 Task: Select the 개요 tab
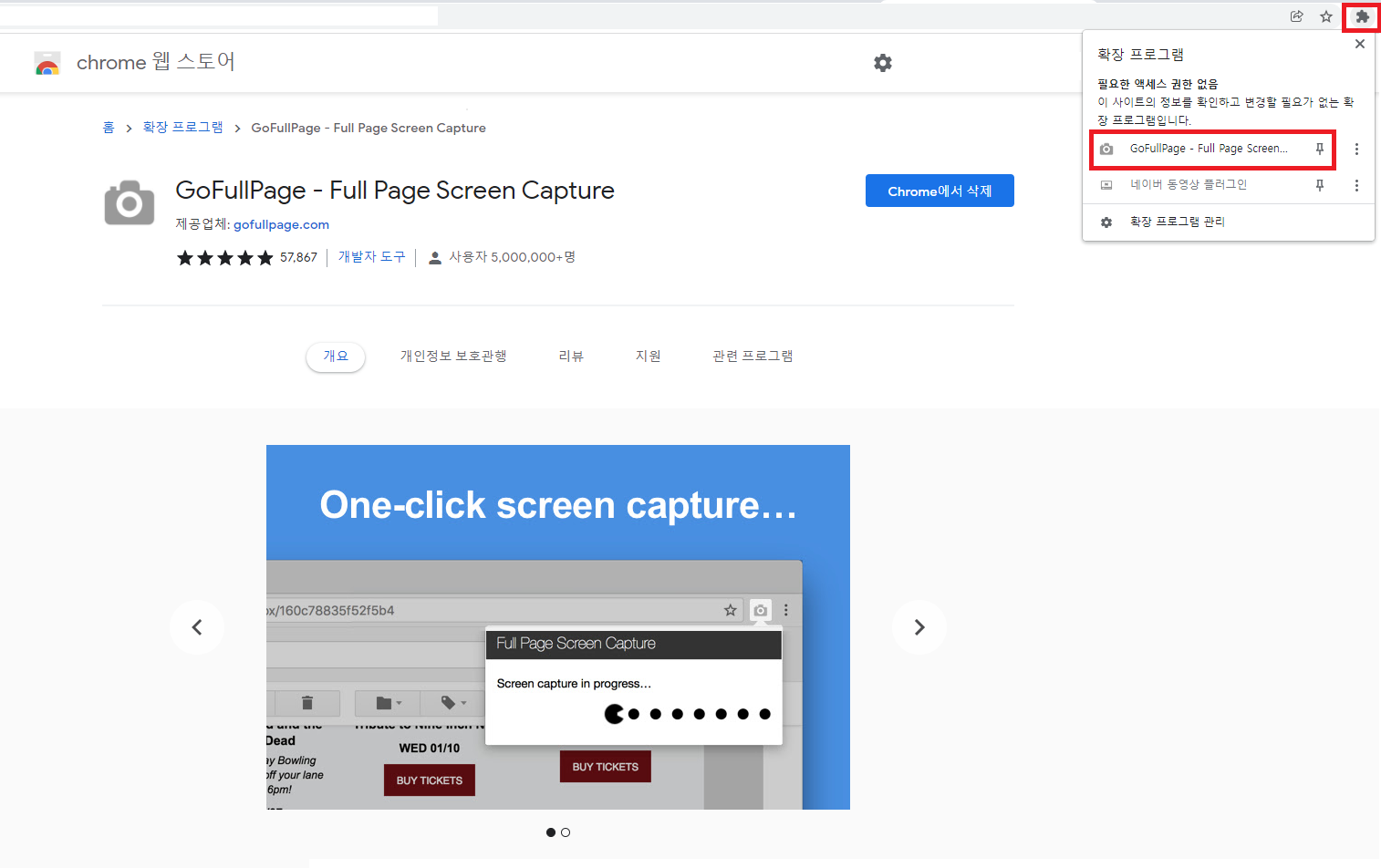pyautogui.click(x=336, y=356)
